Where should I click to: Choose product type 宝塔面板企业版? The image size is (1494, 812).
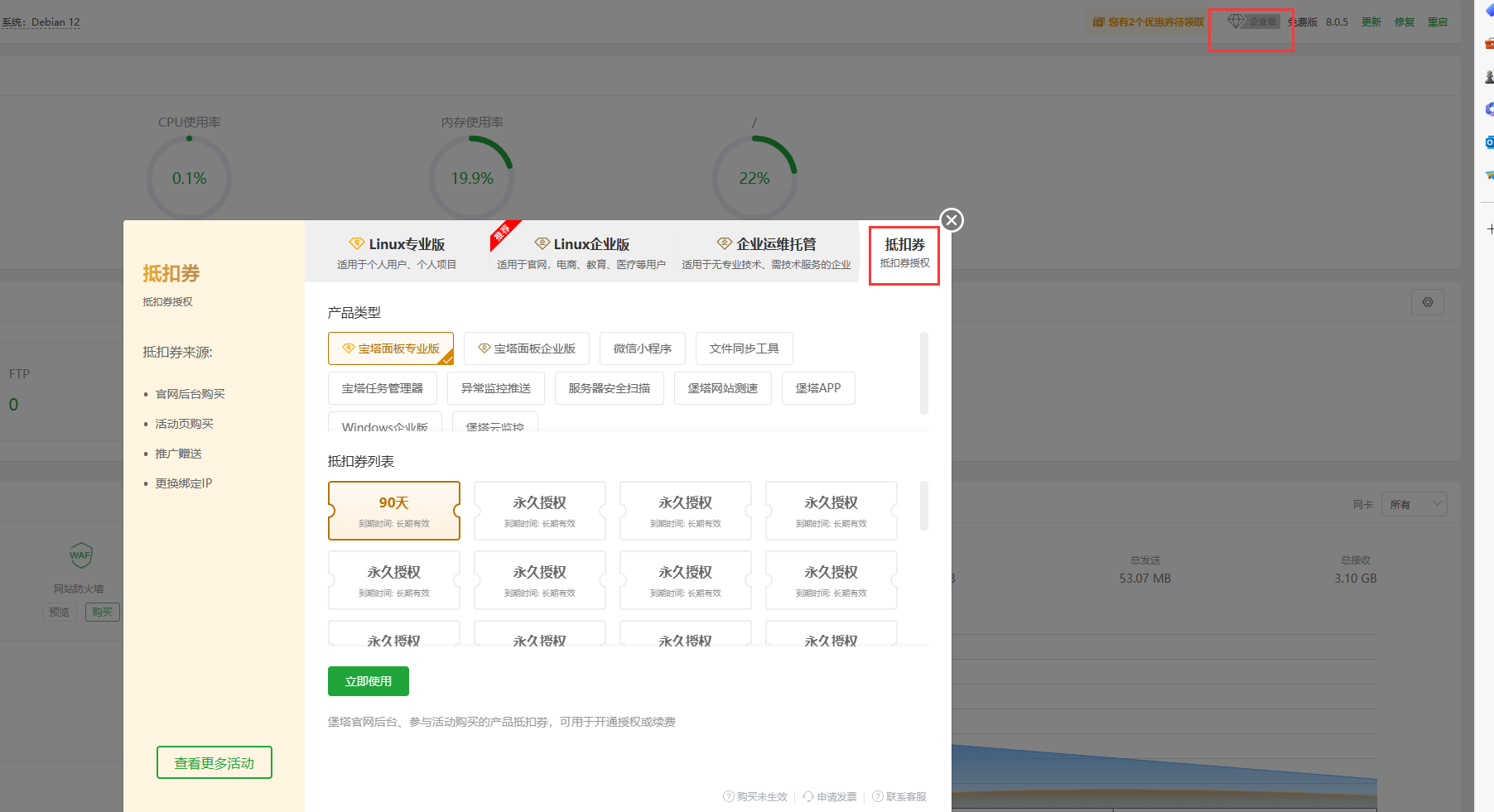[x=527, y=348]
